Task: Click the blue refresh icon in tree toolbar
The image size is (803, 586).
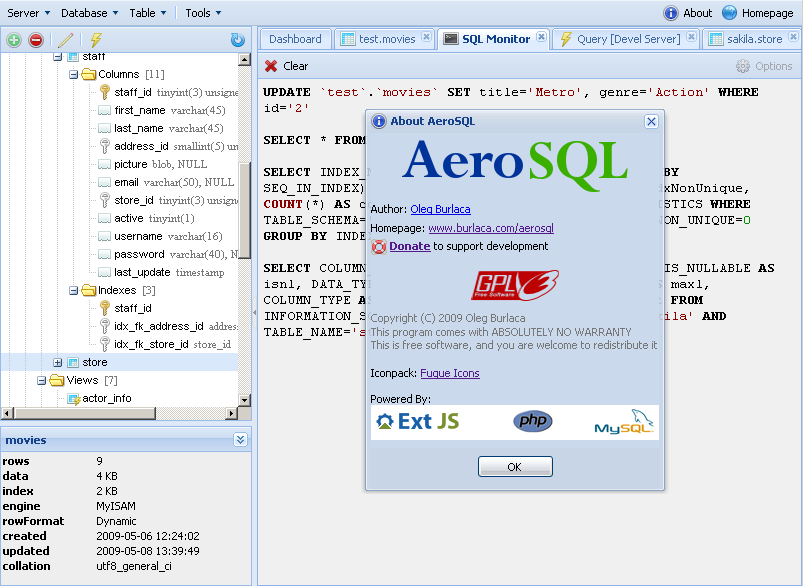Action: [x=238, y=40]
